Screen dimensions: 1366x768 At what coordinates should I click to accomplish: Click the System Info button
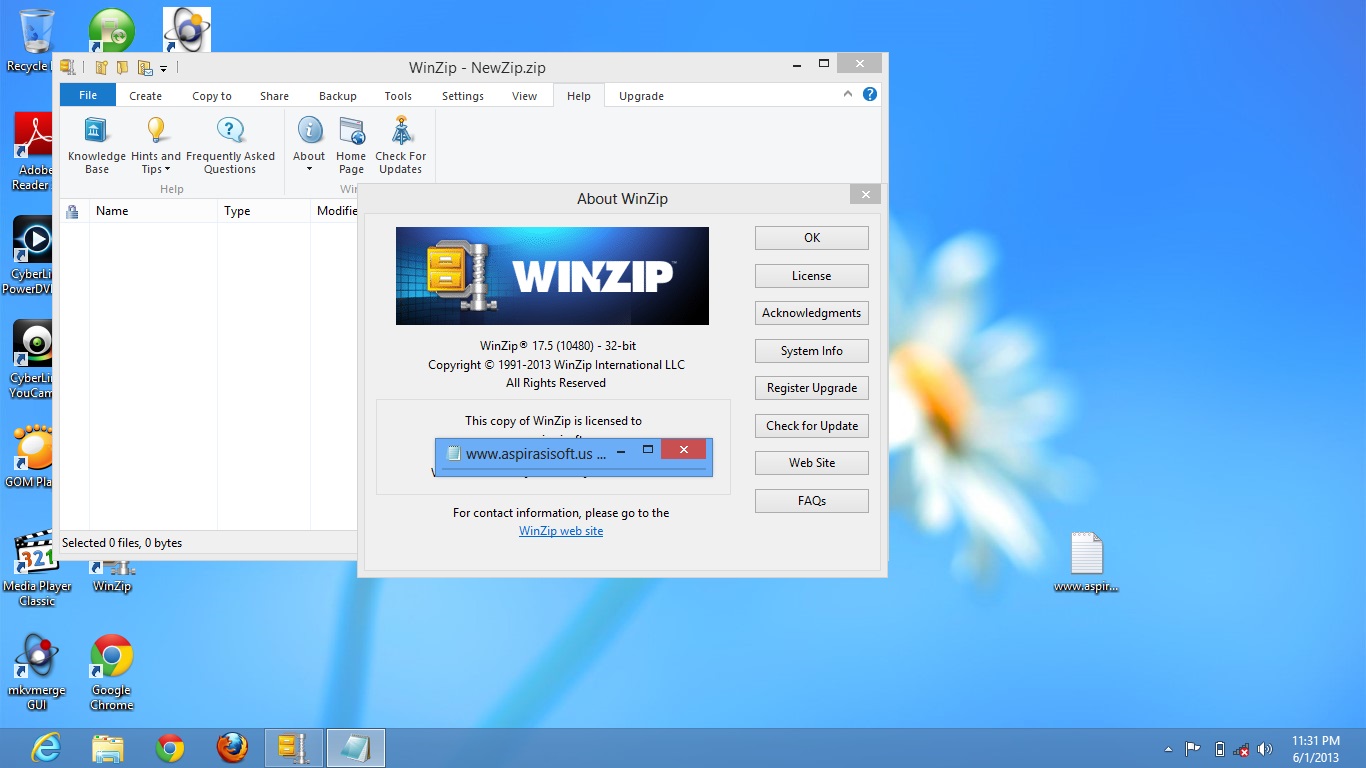812,351
